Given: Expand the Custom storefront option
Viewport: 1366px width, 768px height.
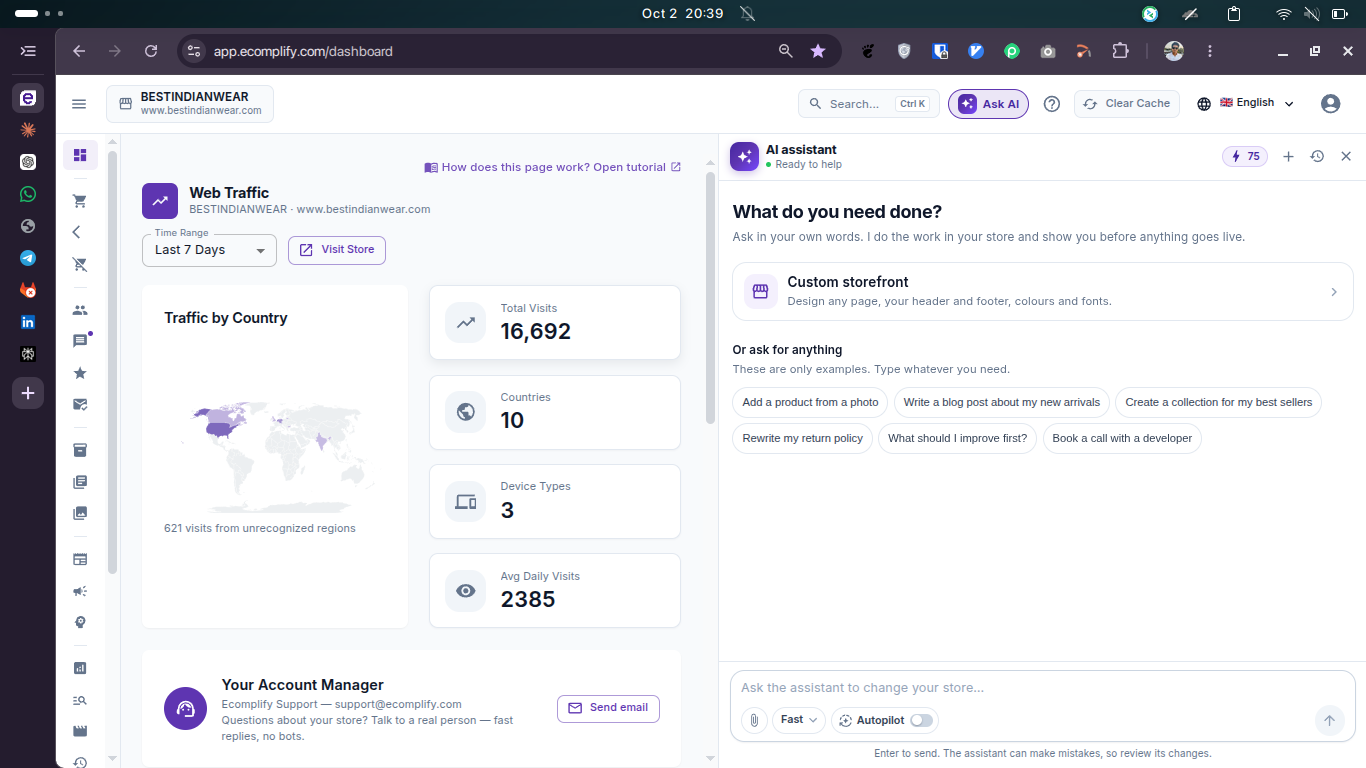Looking at the screenshot, I should pyautogui.click(x=1042, y=291).
